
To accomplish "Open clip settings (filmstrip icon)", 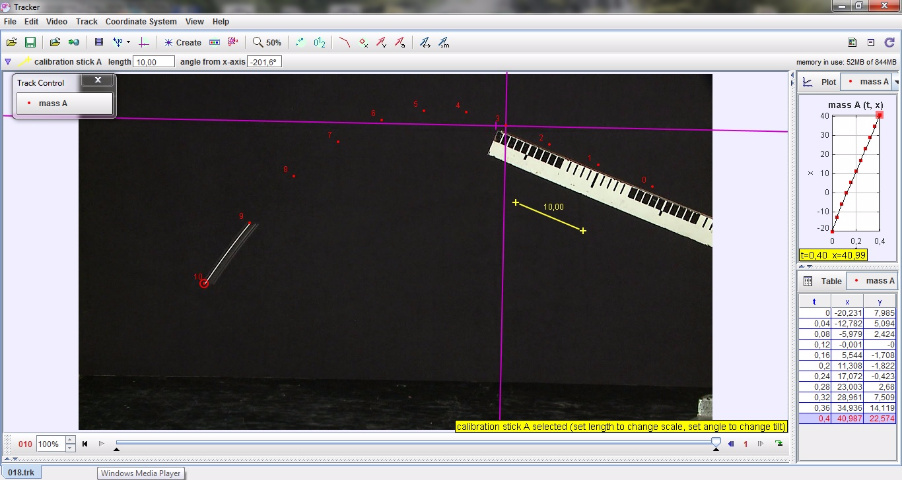I will click(x=99, y=43).
